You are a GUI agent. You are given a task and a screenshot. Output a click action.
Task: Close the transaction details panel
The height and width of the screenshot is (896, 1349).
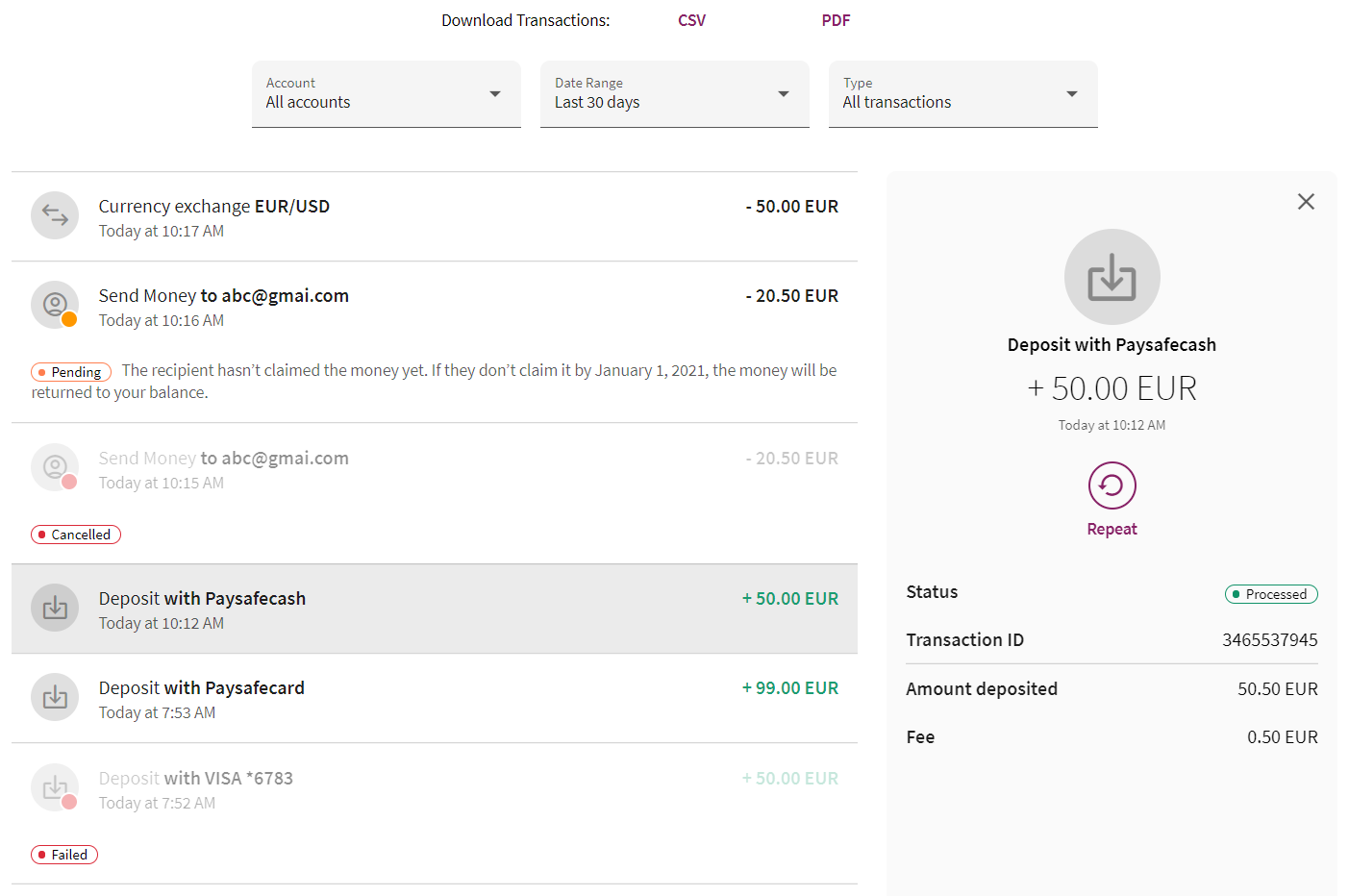click(1306, 201)
